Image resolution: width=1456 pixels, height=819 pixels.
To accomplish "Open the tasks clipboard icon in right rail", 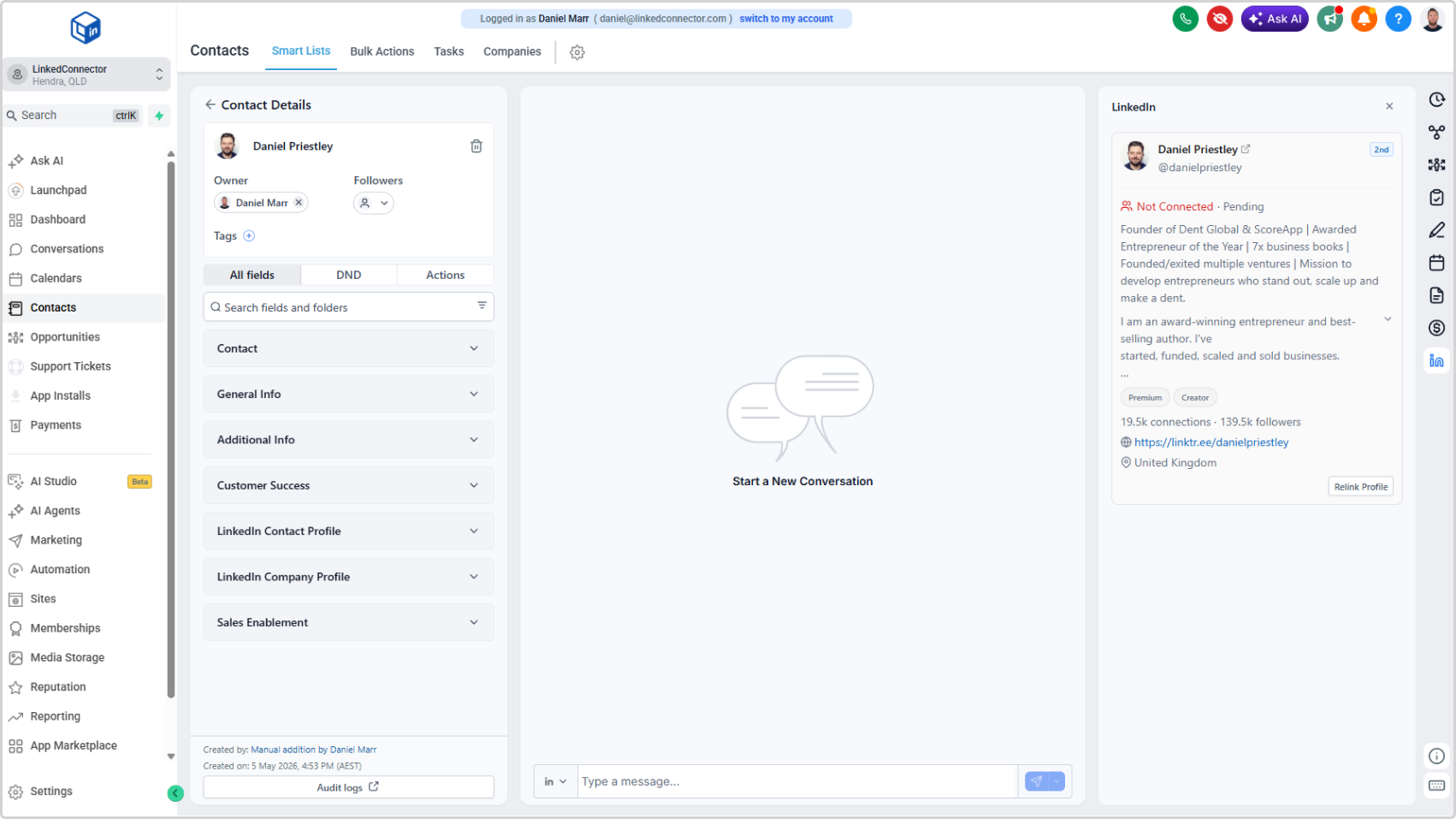I will 1436,198.
